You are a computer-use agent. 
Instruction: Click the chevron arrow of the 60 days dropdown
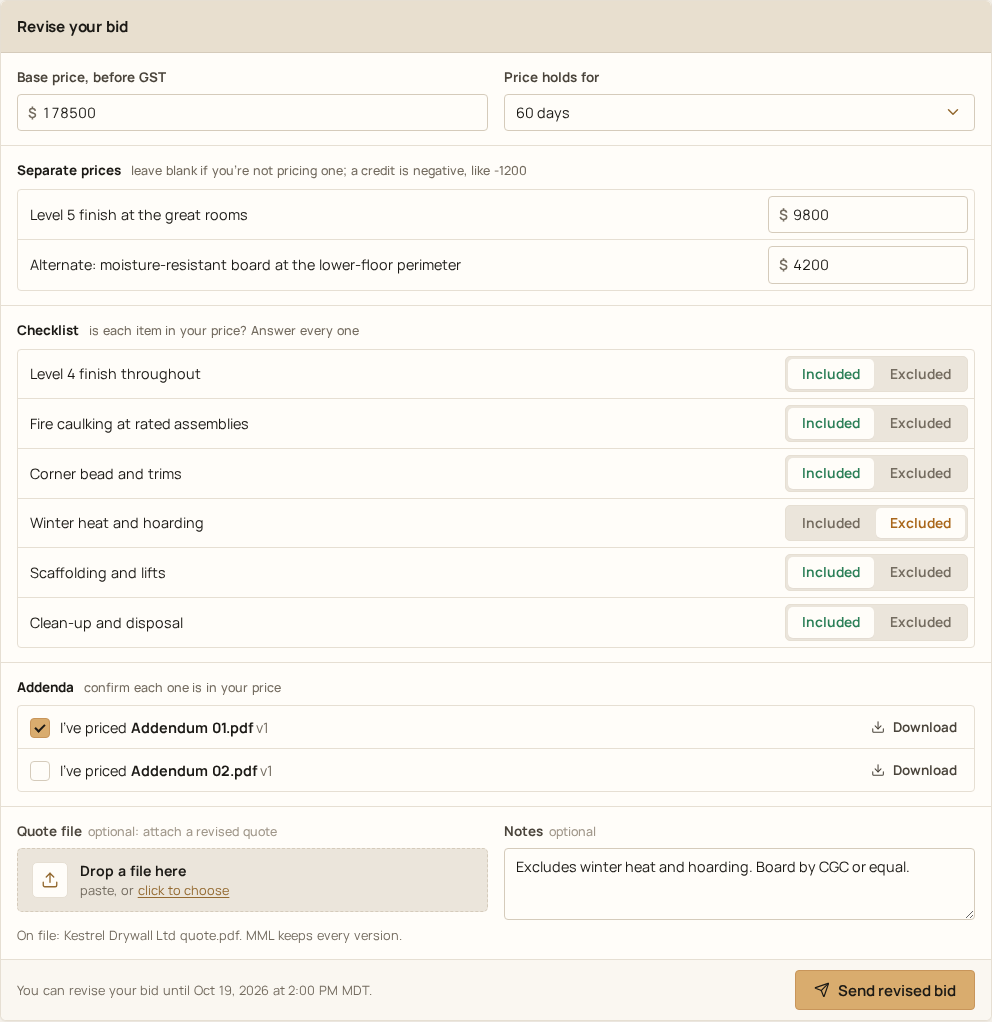[953, 112]
